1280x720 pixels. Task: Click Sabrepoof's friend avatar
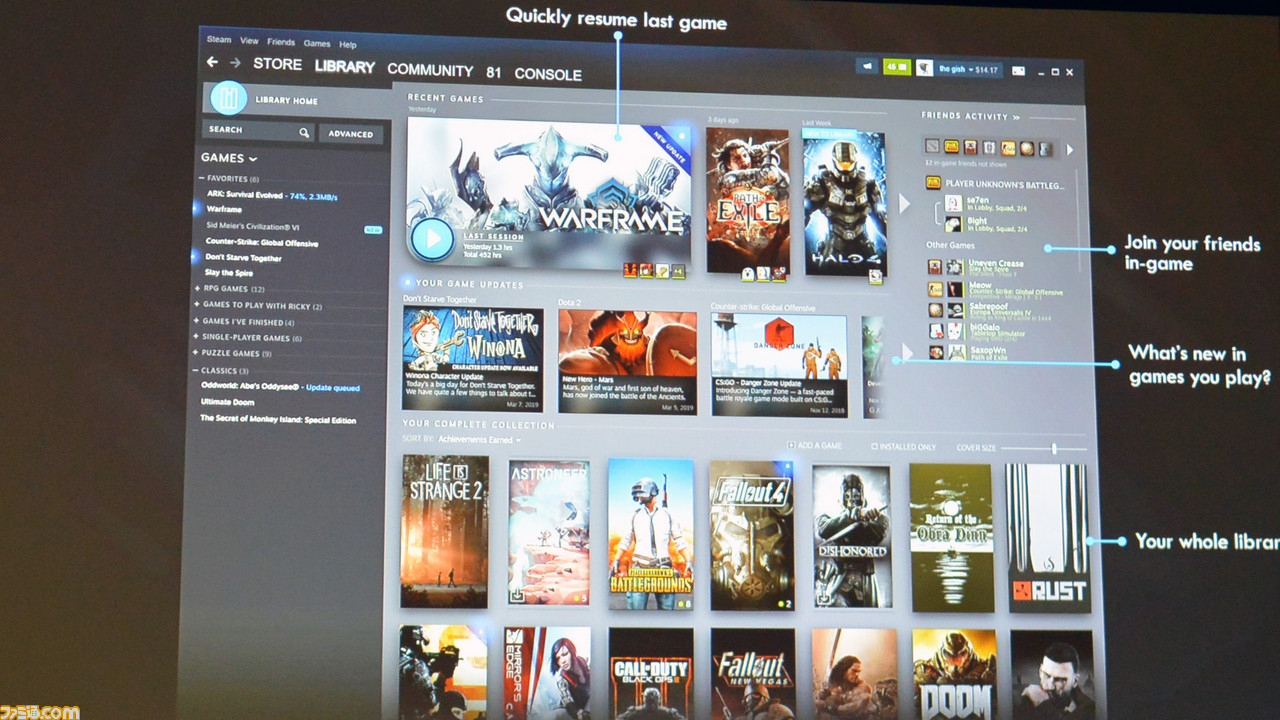click(956, 310)
